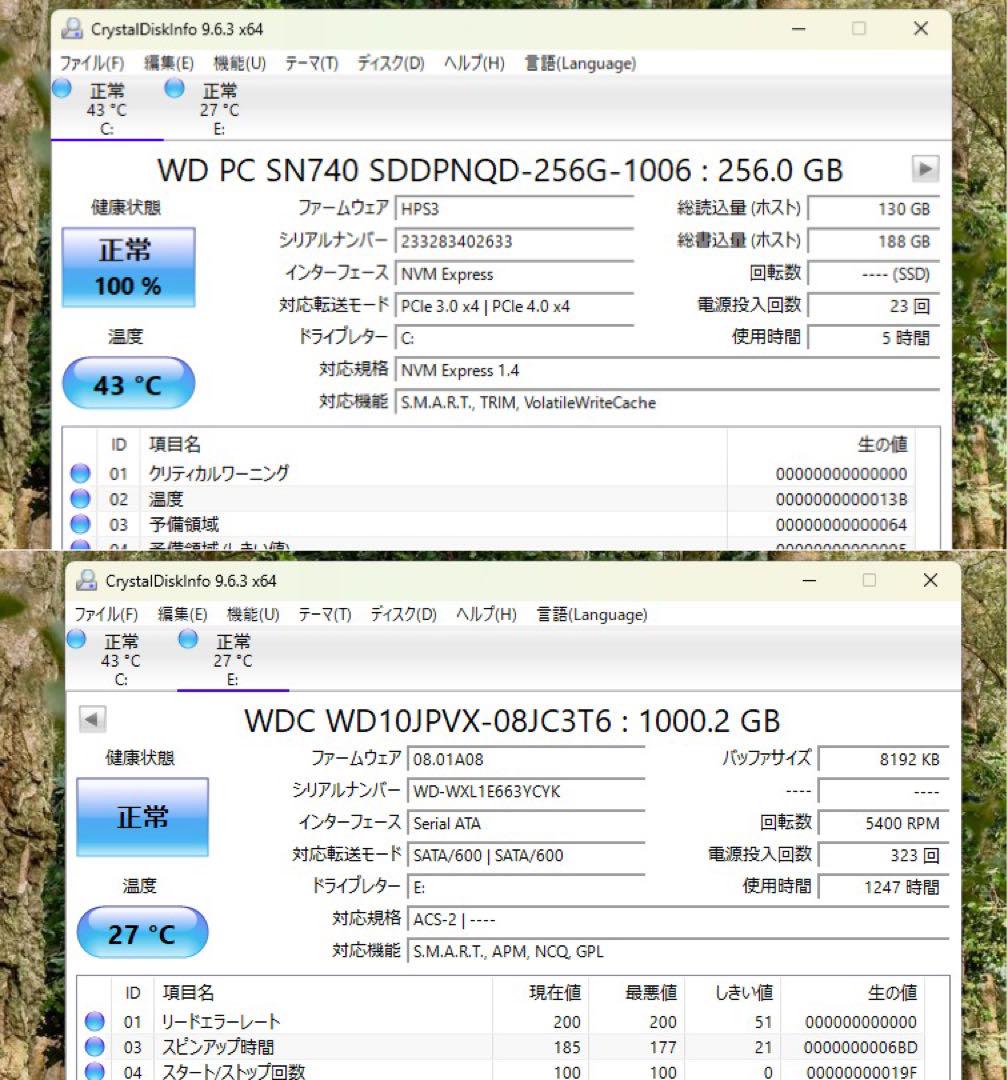Open 言語(Language) menu in bottom window

(x=592, y=614)
